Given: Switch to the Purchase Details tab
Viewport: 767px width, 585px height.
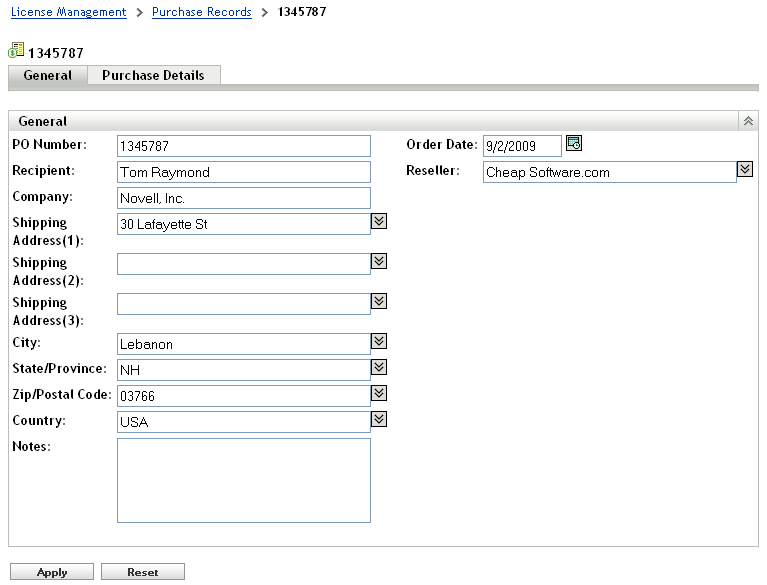Looking at the screenshot, I should pyautogui.click(x=153, y=76).
